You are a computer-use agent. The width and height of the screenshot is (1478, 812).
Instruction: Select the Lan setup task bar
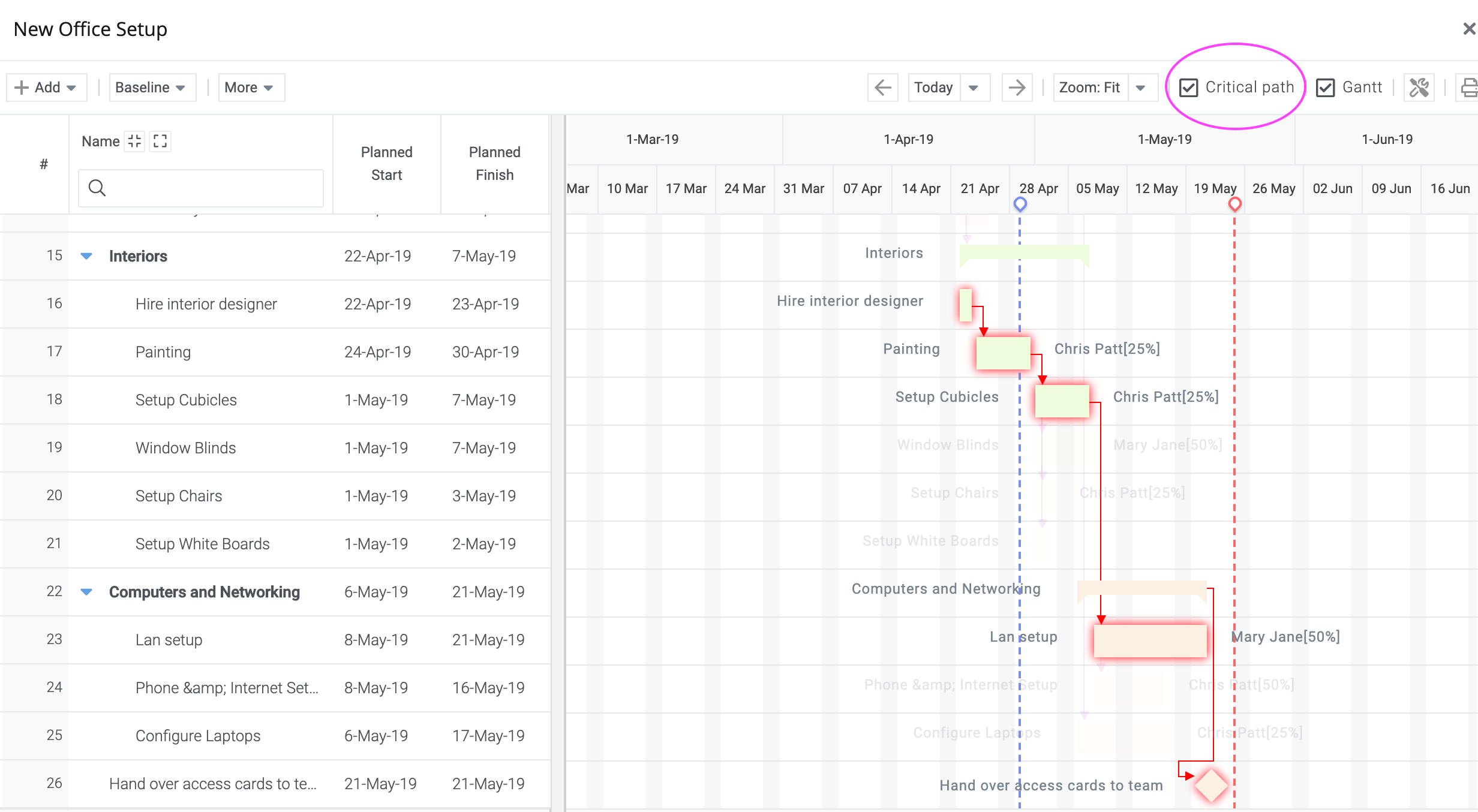coord(1150,640)
